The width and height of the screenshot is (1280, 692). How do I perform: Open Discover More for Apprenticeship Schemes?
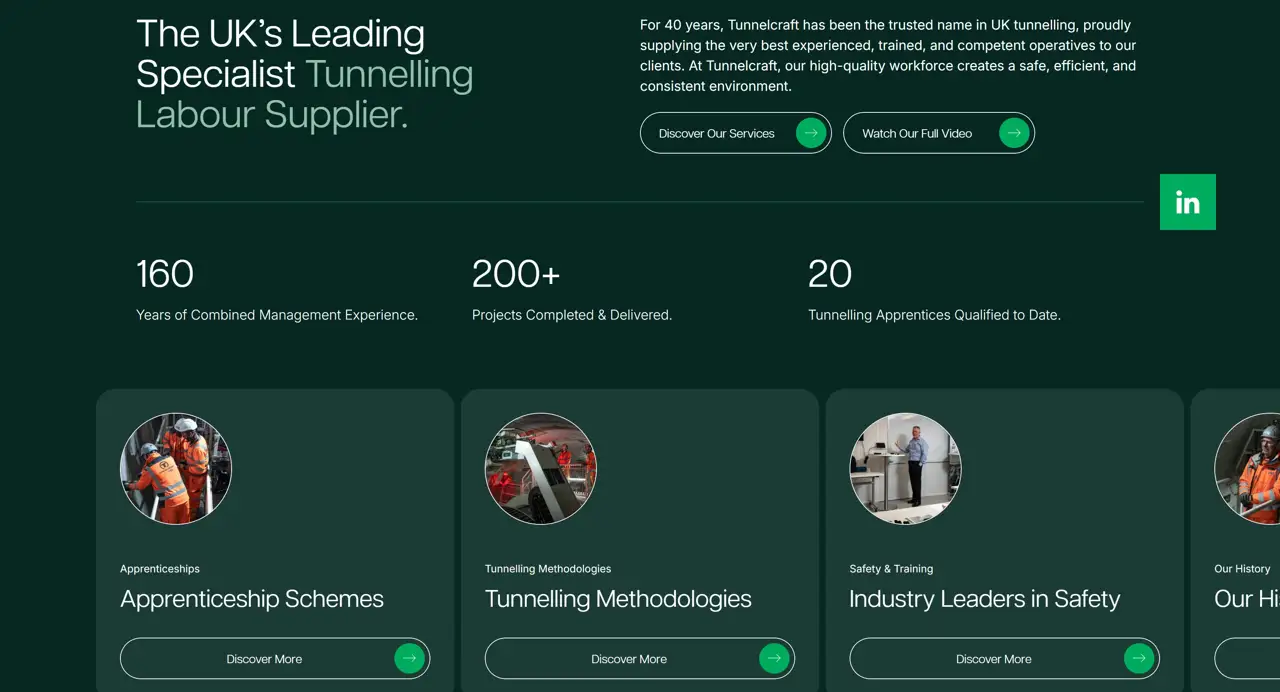pyautogui.click(x=275, y=659)
